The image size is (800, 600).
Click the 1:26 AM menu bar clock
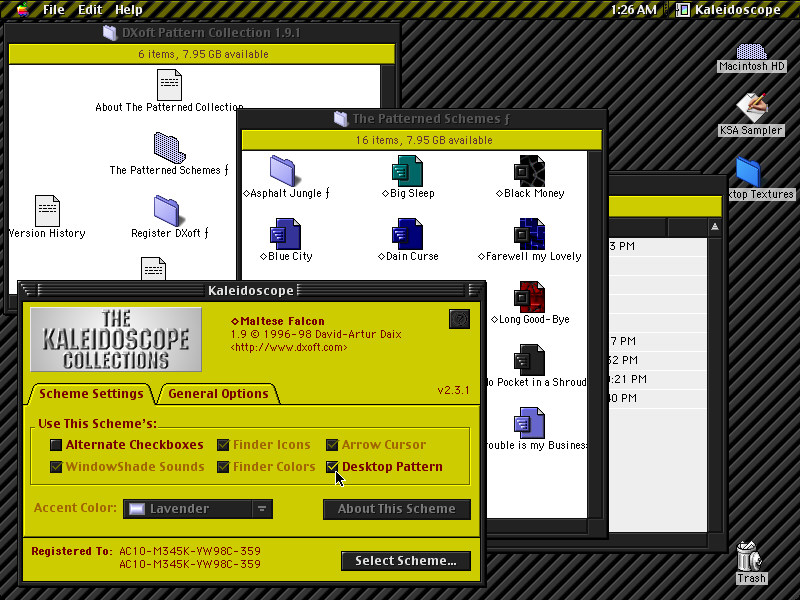pos(633,9)
